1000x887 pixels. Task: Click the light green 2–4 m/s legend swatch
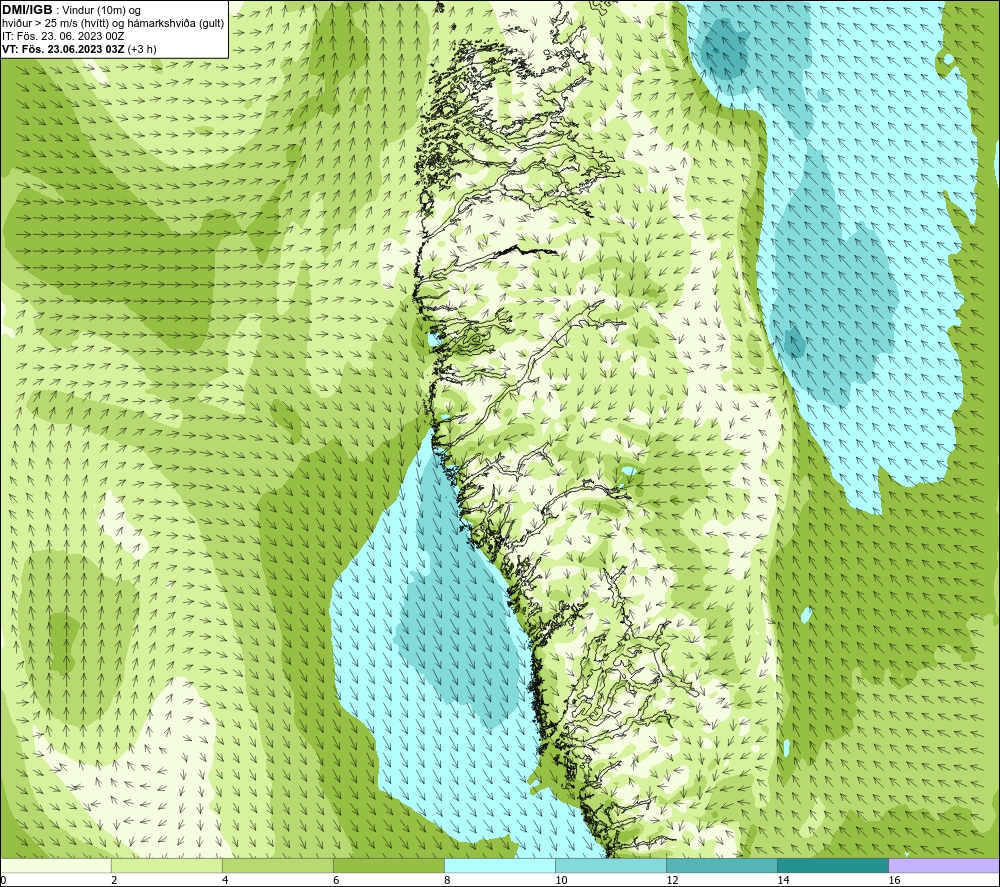[x=166, y=865]
